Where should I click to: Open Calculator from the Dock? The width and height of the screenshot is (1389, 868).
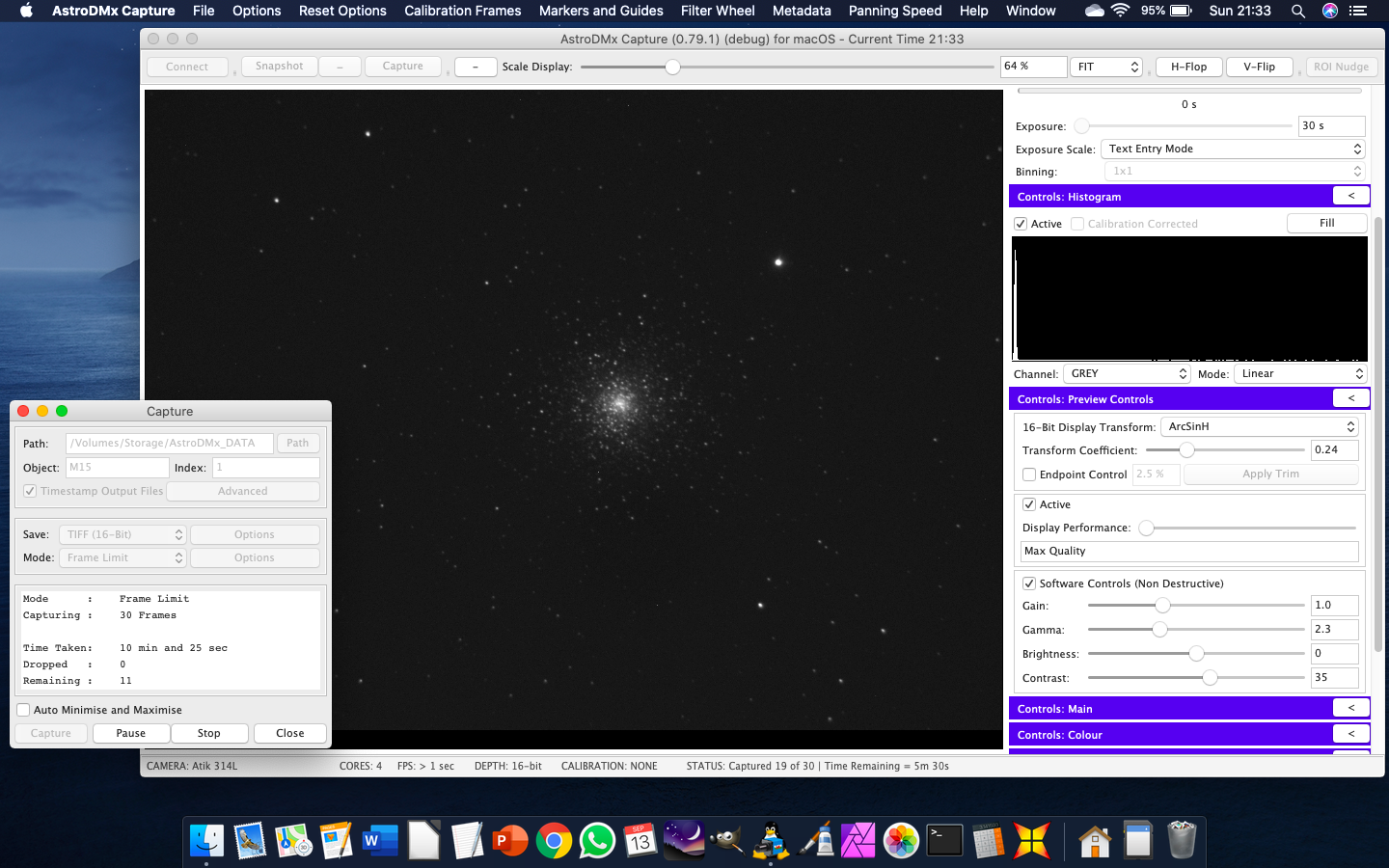987,840
